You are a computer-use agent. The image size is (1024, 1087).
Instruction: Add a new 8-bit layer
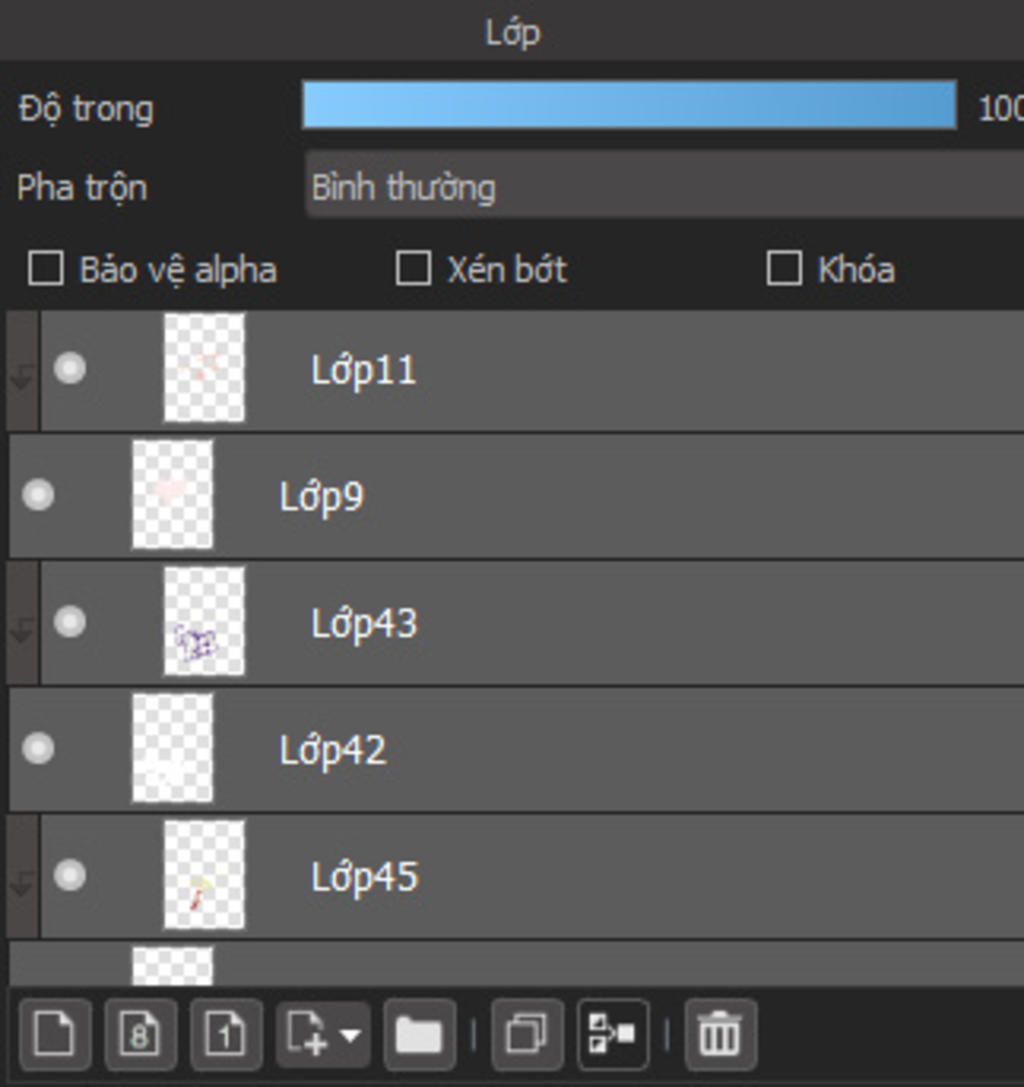click(x=140, y=1033)
